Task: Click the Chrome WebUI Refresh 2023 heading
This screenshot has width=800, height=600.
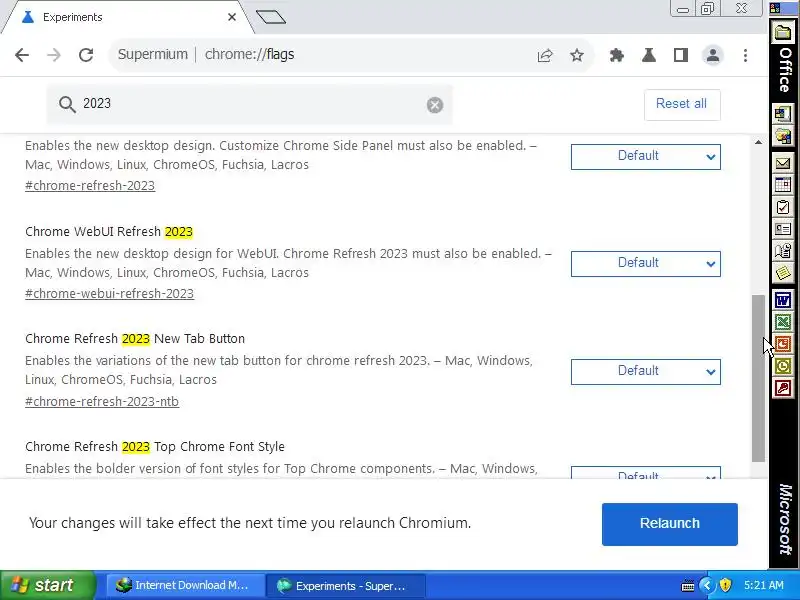Action: (109, 232)
